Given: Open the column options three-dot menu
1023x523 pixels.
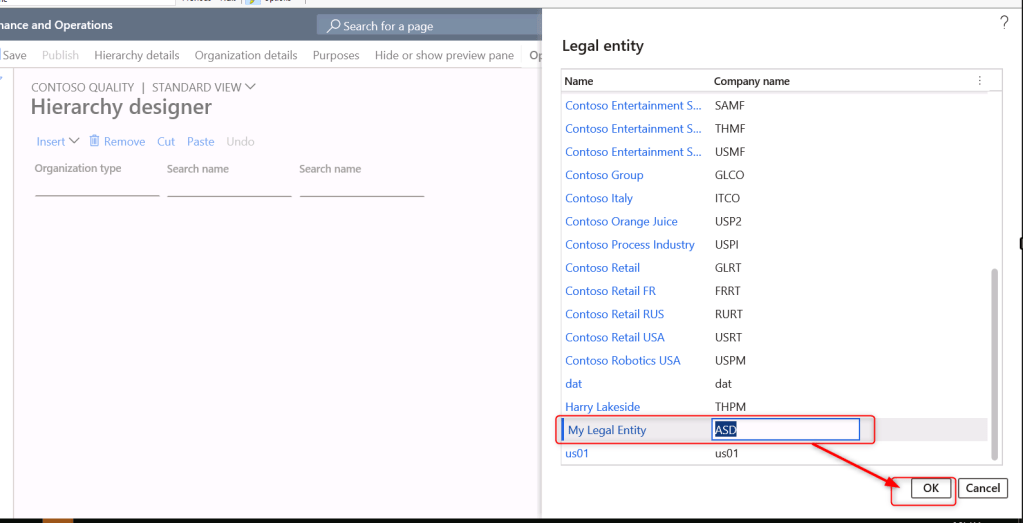Looking at the screenshot, I should pyautogui.click(x=979, y=81).
